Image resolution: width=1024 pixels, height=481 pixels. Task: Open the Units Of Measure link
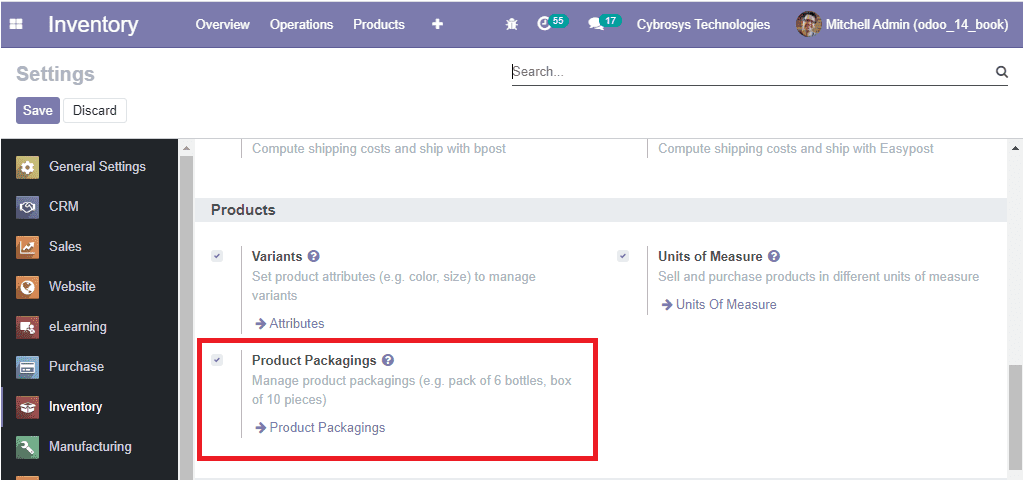726,305
